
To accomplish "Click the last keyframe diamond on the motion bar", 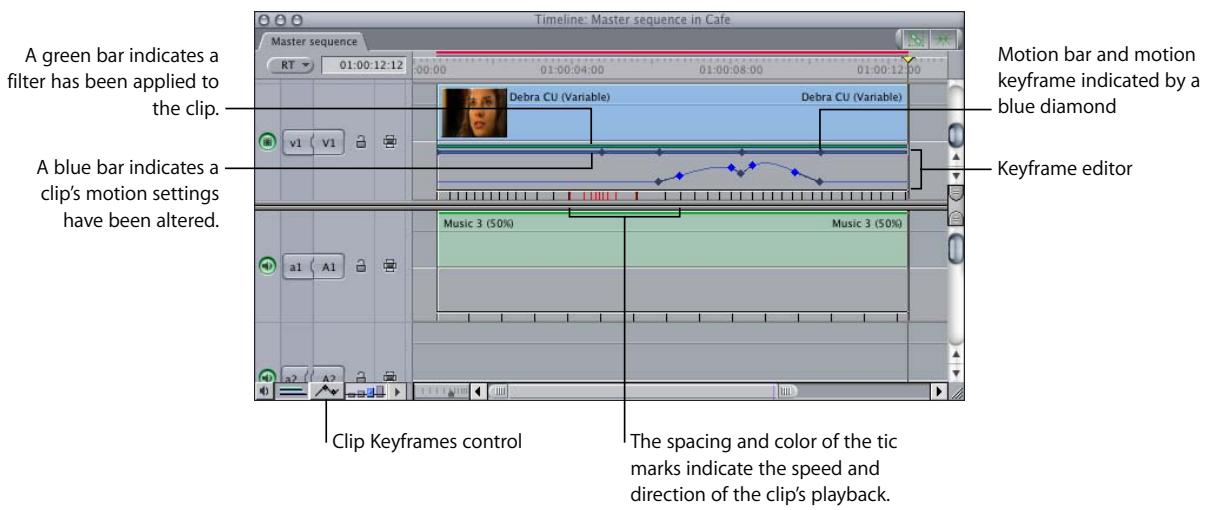I will (x=820, y=152).
